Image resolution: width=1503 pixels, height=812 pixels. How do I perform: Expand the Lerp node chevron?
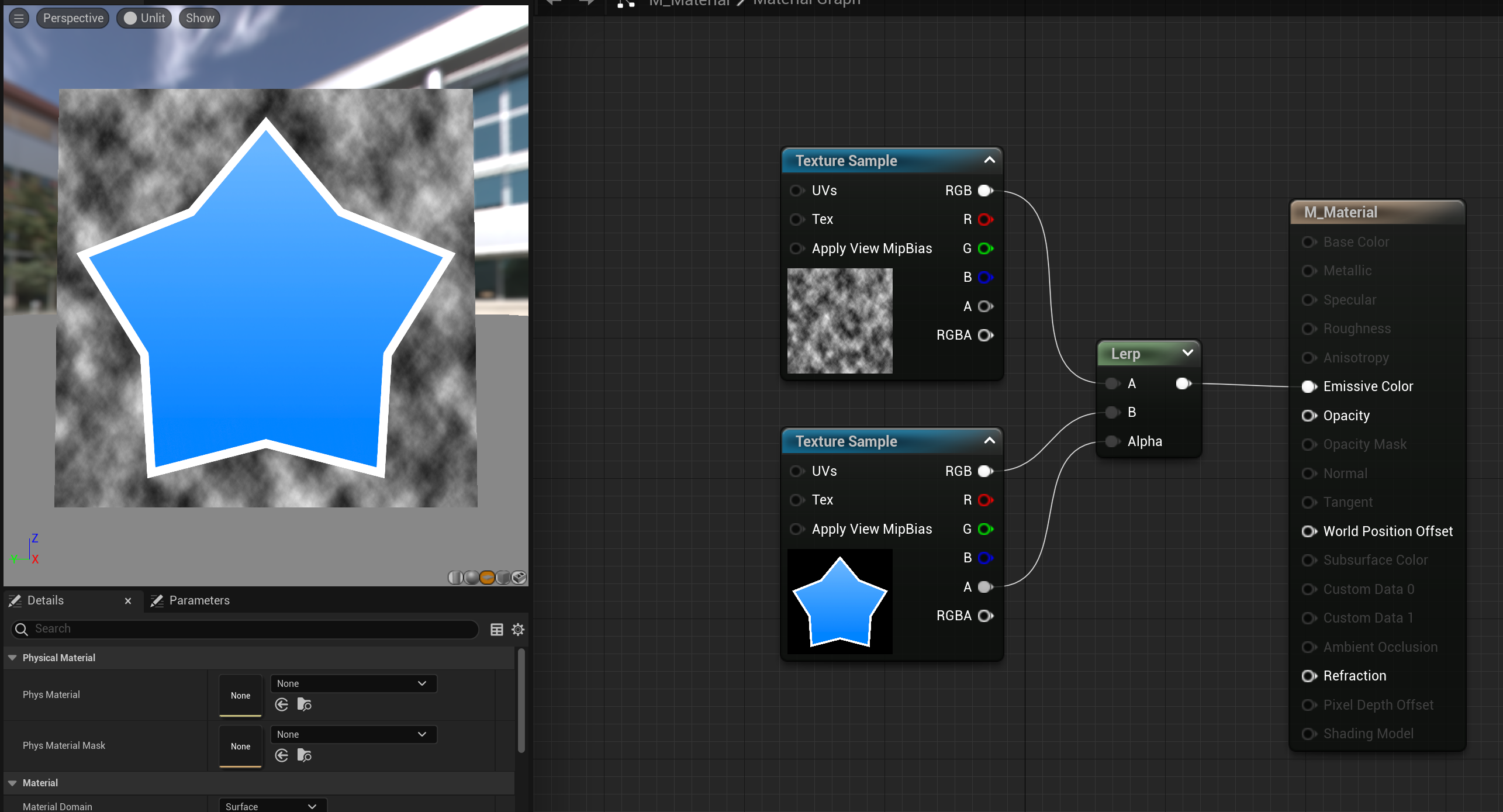[x=1187, y=353]
